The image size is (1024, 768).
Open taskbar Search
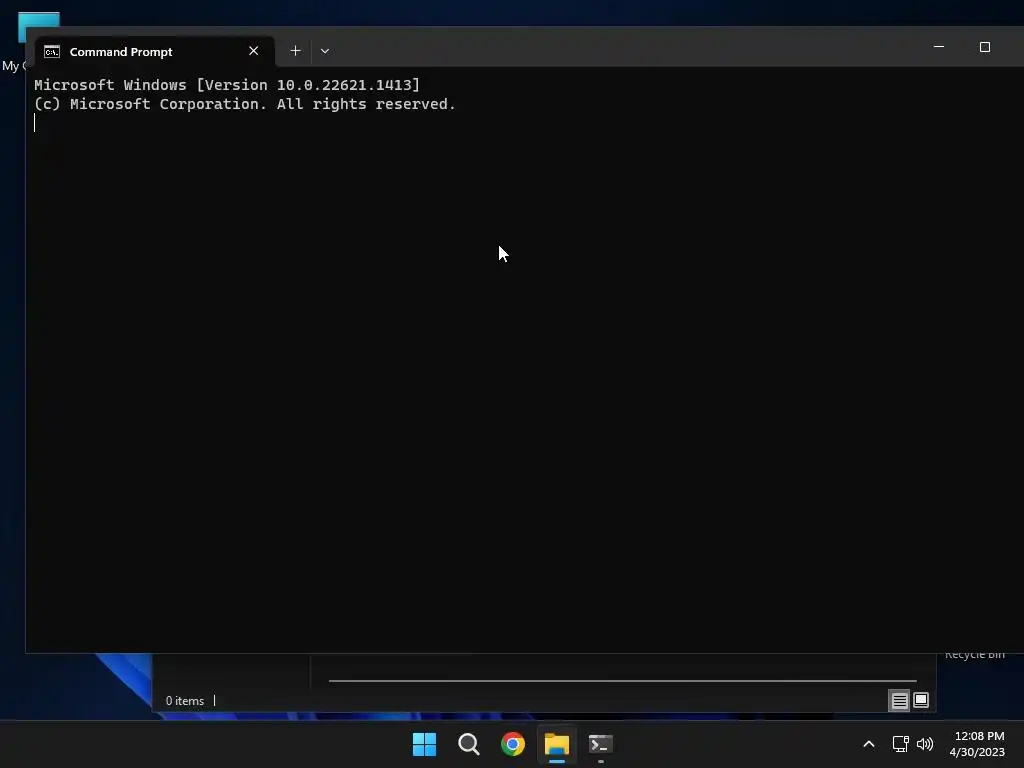pos(468,744)
